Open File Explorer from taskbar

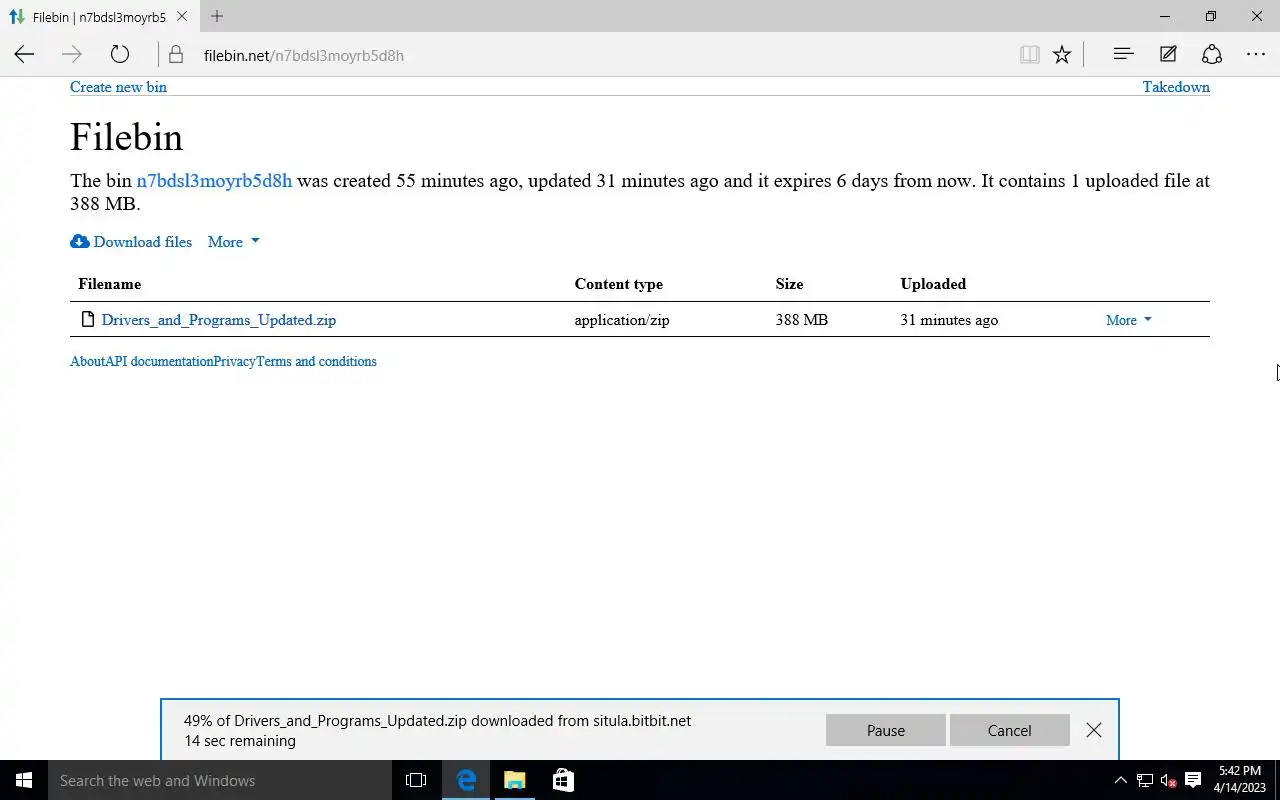click(514, 780)
